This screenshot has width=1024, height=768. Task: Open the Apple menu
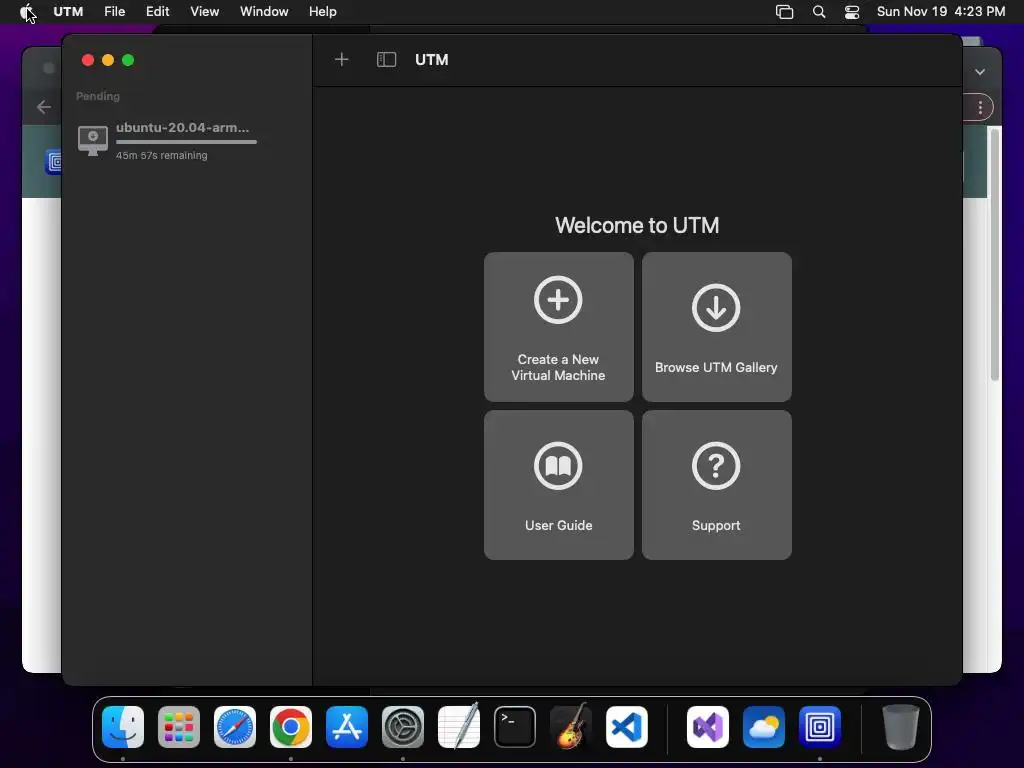(x=27, y=12)
